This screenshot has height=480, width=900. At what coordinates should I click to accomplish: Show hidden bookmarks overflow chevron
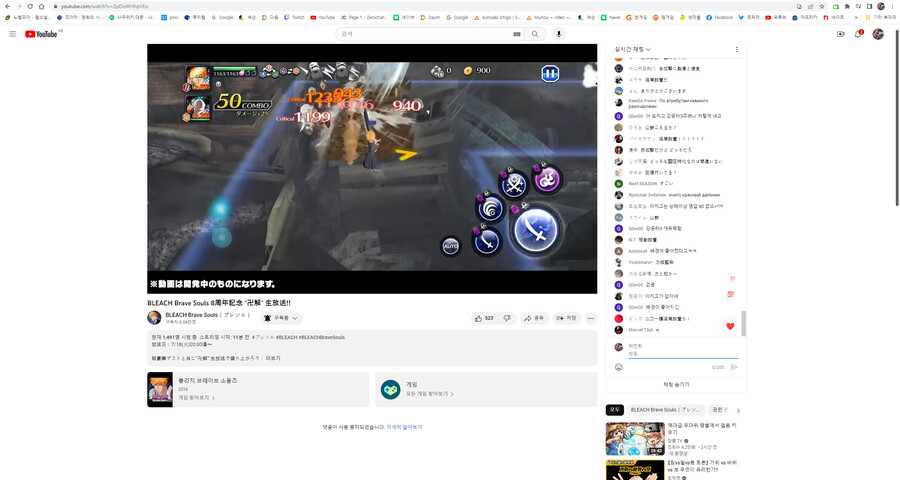(856, 17)
